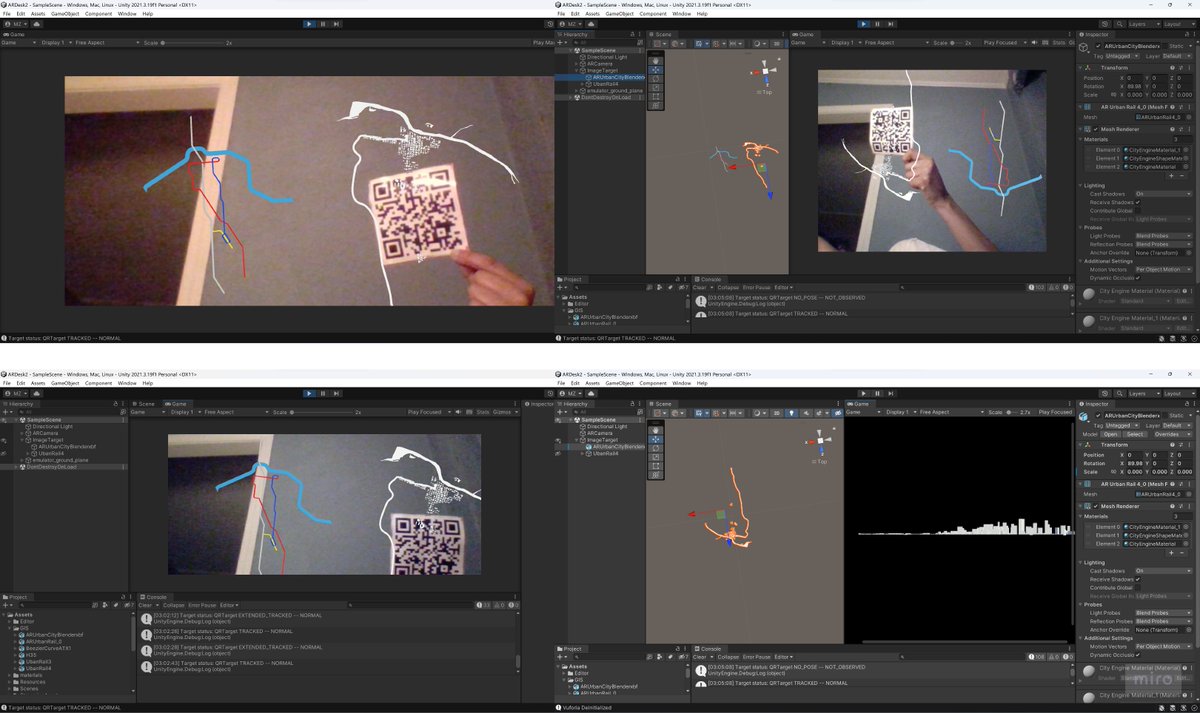Open Free Aspect dropdown in window showing only Game tab
Image resolution: width=1200 pixels, height=713 pixels.
pyautogui.click(x=107, y=42)
